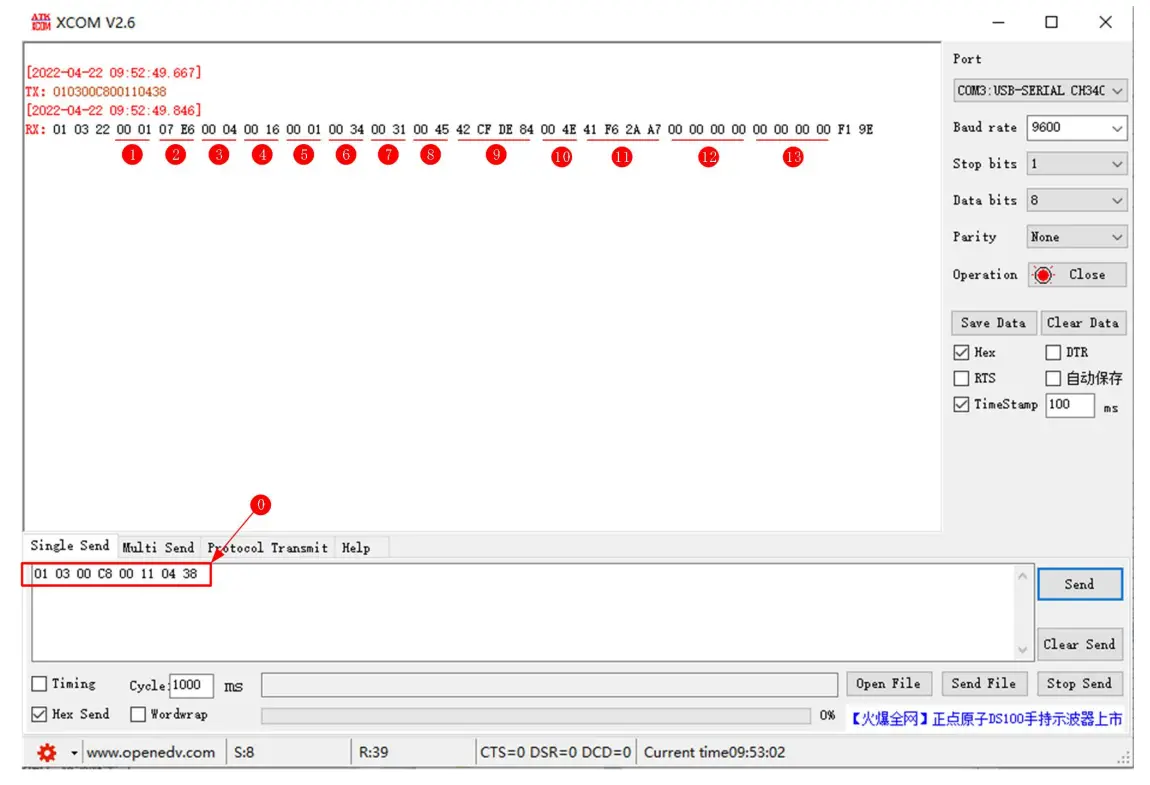Screen dimensions: 1150x785
Task: Click the F1 9E CRC bytes
Action: point(855,130)
